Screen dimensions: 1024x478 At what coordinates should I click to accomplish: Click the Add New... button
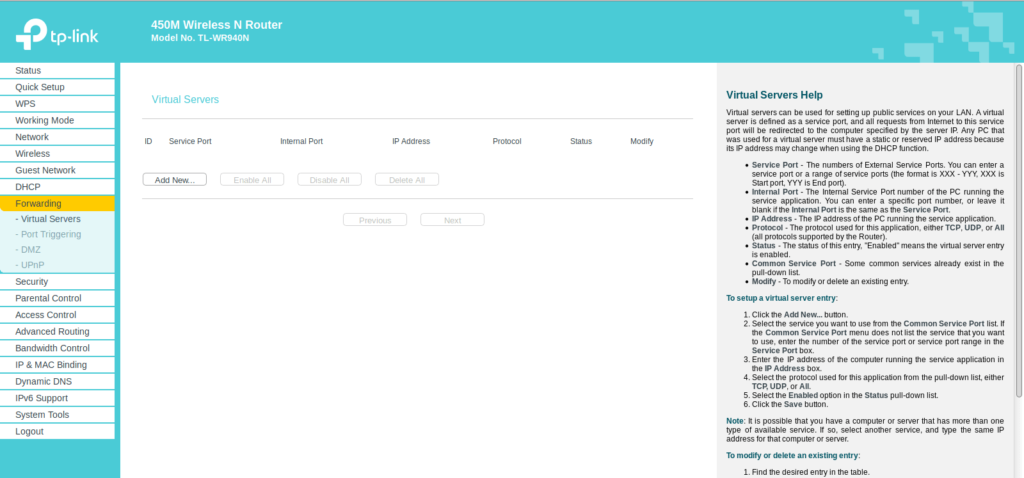click(174, 180)
